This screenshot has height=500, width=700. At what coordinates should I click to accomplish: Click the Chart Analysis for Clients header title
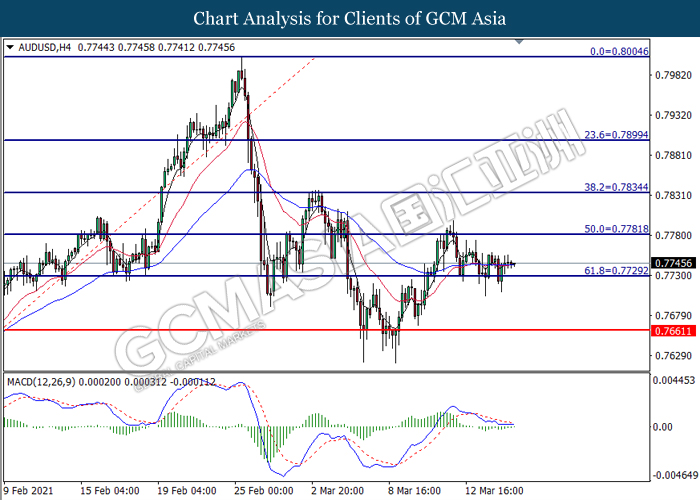point(350,18)
